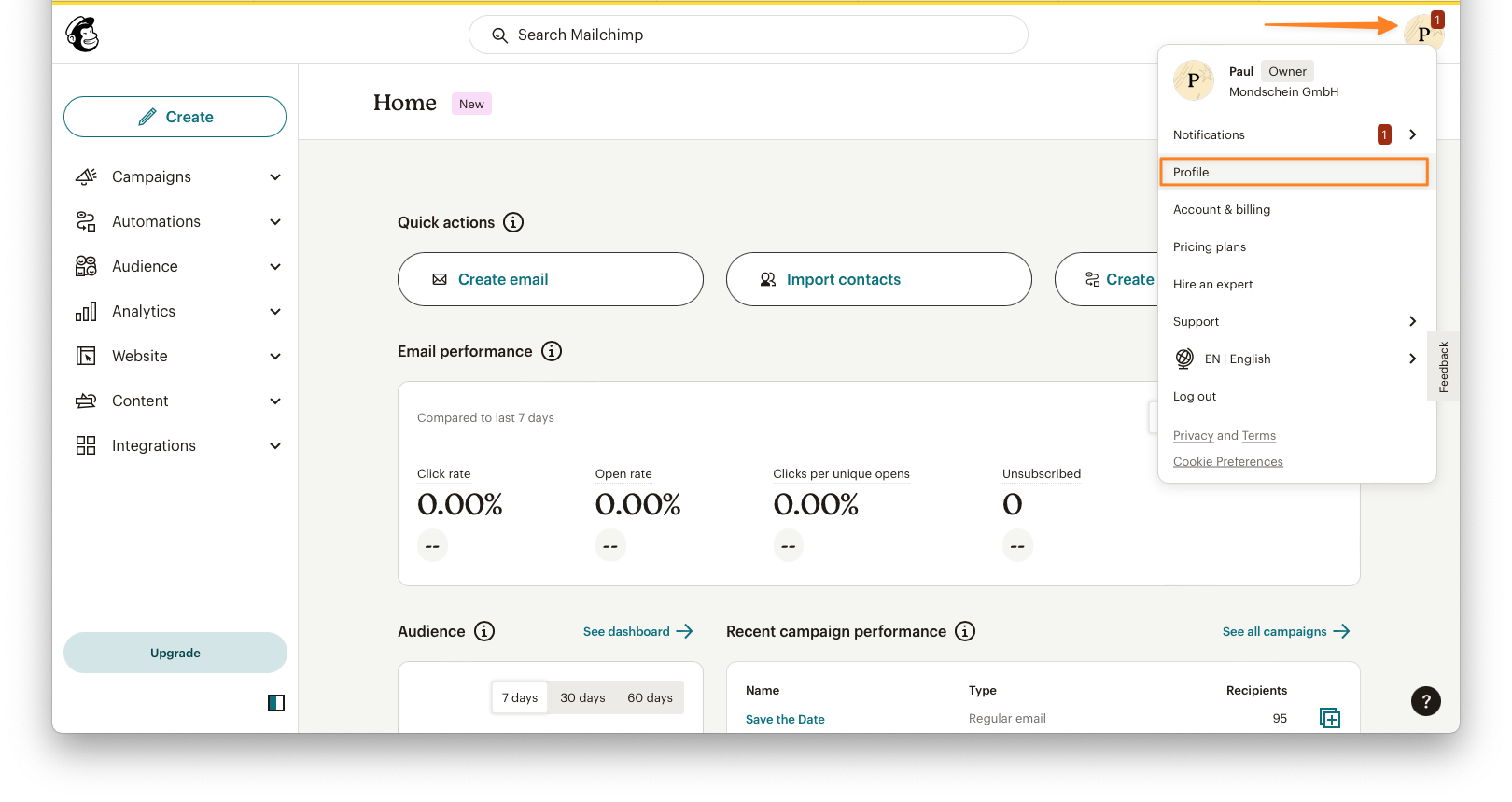Click the Paul avatar in account menu

1194,80
